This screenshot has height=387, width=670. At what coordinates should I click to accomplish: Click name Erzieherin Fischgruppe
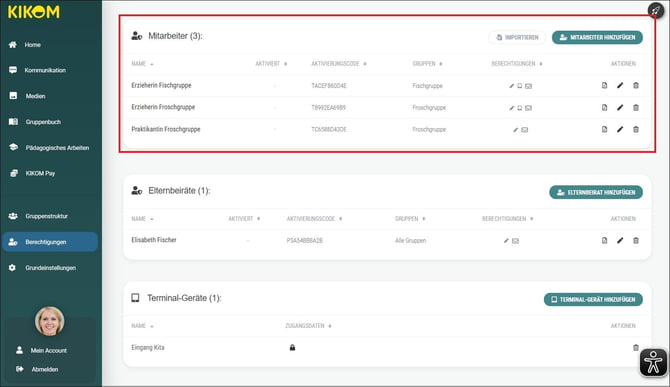(x=161, y=85)
